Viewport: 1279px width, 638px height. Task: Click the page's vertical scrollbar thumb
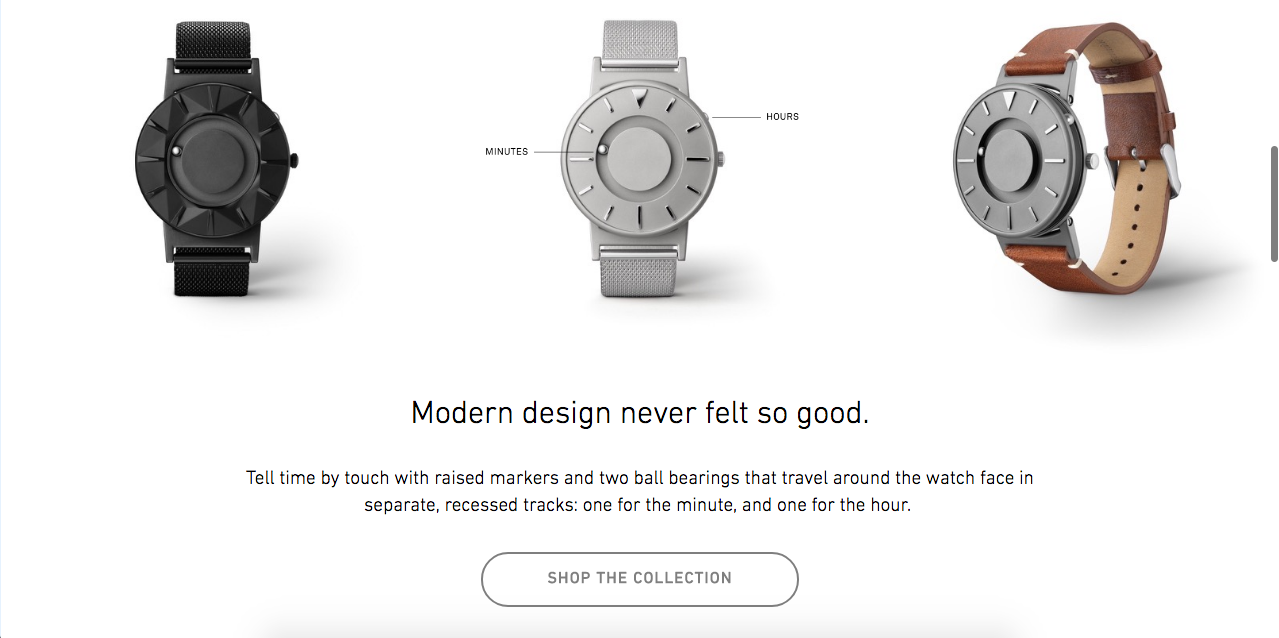point(1273,203)
